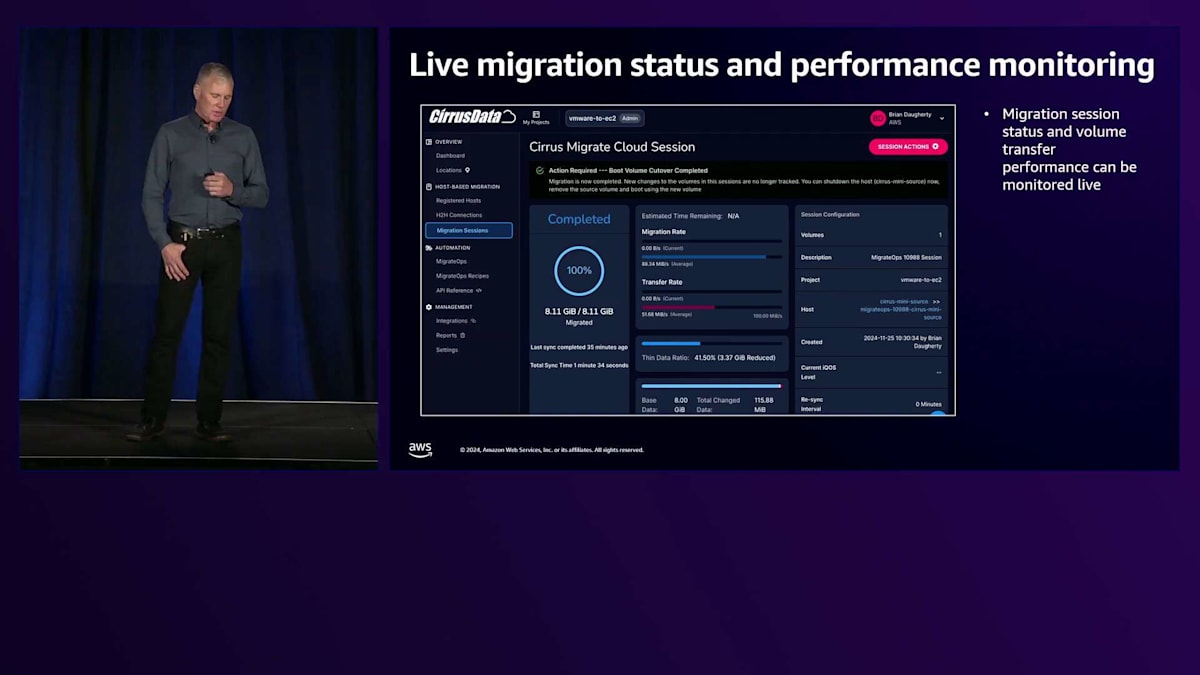1200x675 pixels.
Task: Click the user avatar circle
Action: [x=878, y=118]
